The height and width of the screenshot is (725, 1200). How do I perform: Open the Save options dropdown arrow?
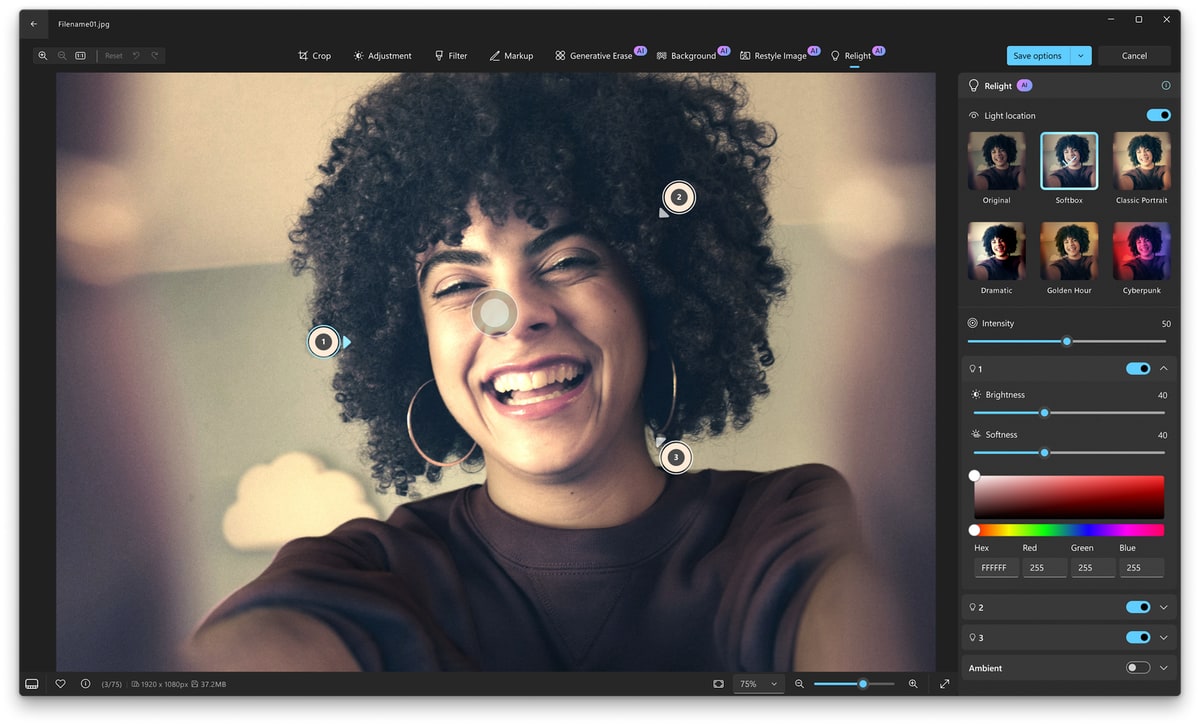coord(1081,56)
